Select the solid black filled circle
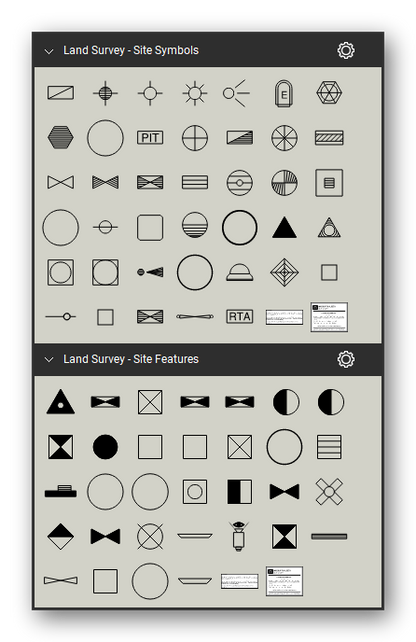Image resolution: width=416 pixels, height=642 pixels. coord(105,447)
